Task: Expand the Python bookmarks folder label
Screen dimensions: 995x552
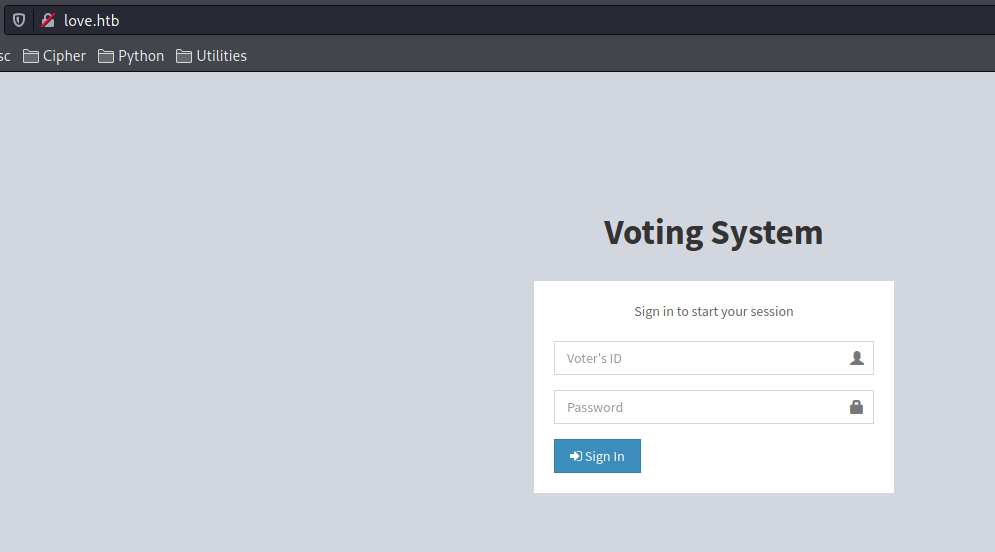Action: (x=141, y=56)
